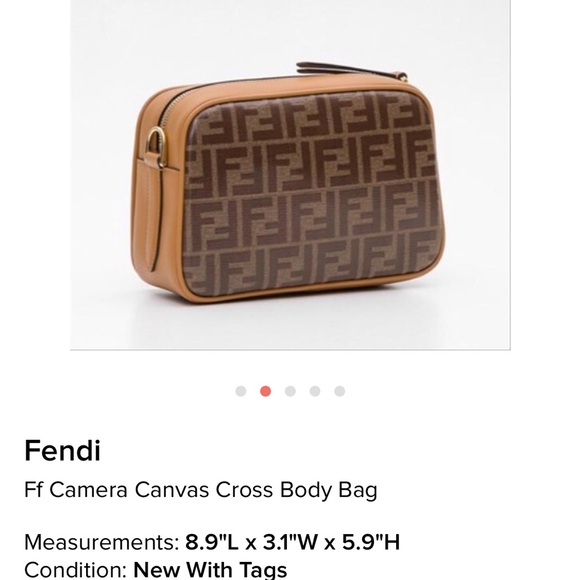This screenshot has height=580, width=580.
Task: Click the white background above bag
Action: (259, 33)
